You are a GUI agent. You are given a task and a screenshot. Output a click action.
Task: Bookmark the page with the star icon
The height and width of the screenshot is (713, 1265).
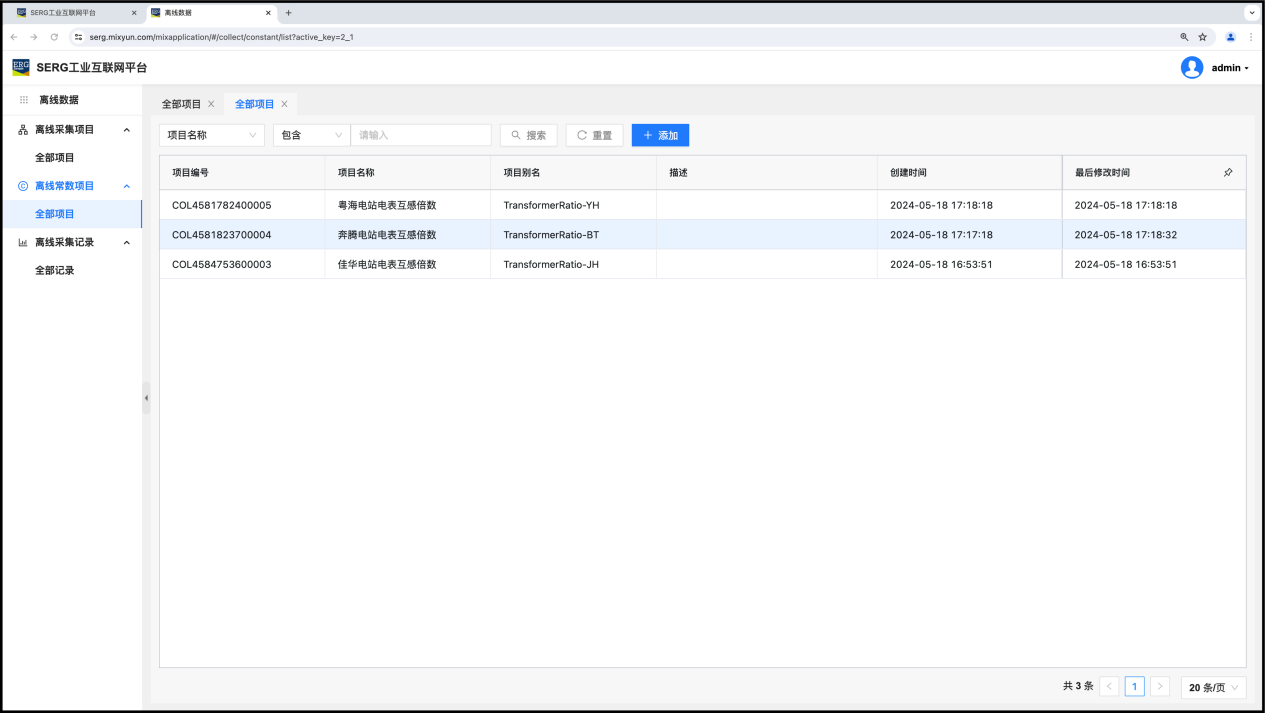tap(1203, 37)
